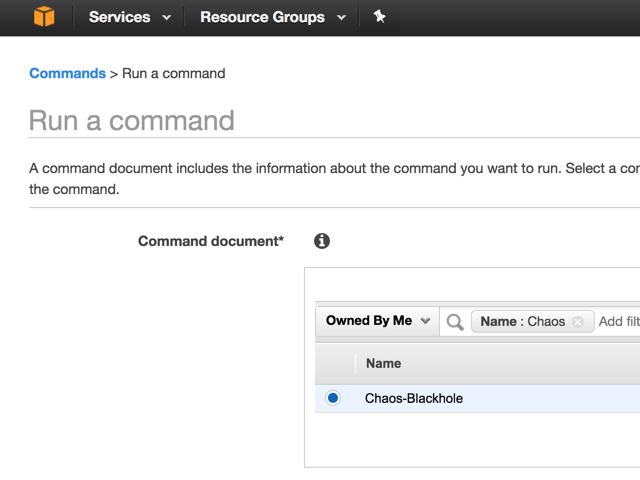640x480 pixels.
Task: Expand the Services dropdown chevron
Action: pyautogui.click(x=166, y=18)
